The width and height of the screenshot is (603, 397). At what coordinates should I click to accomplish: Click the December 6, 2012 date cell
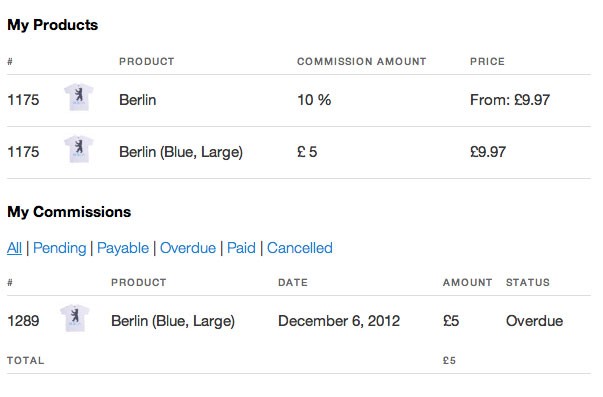click(339, 321)
